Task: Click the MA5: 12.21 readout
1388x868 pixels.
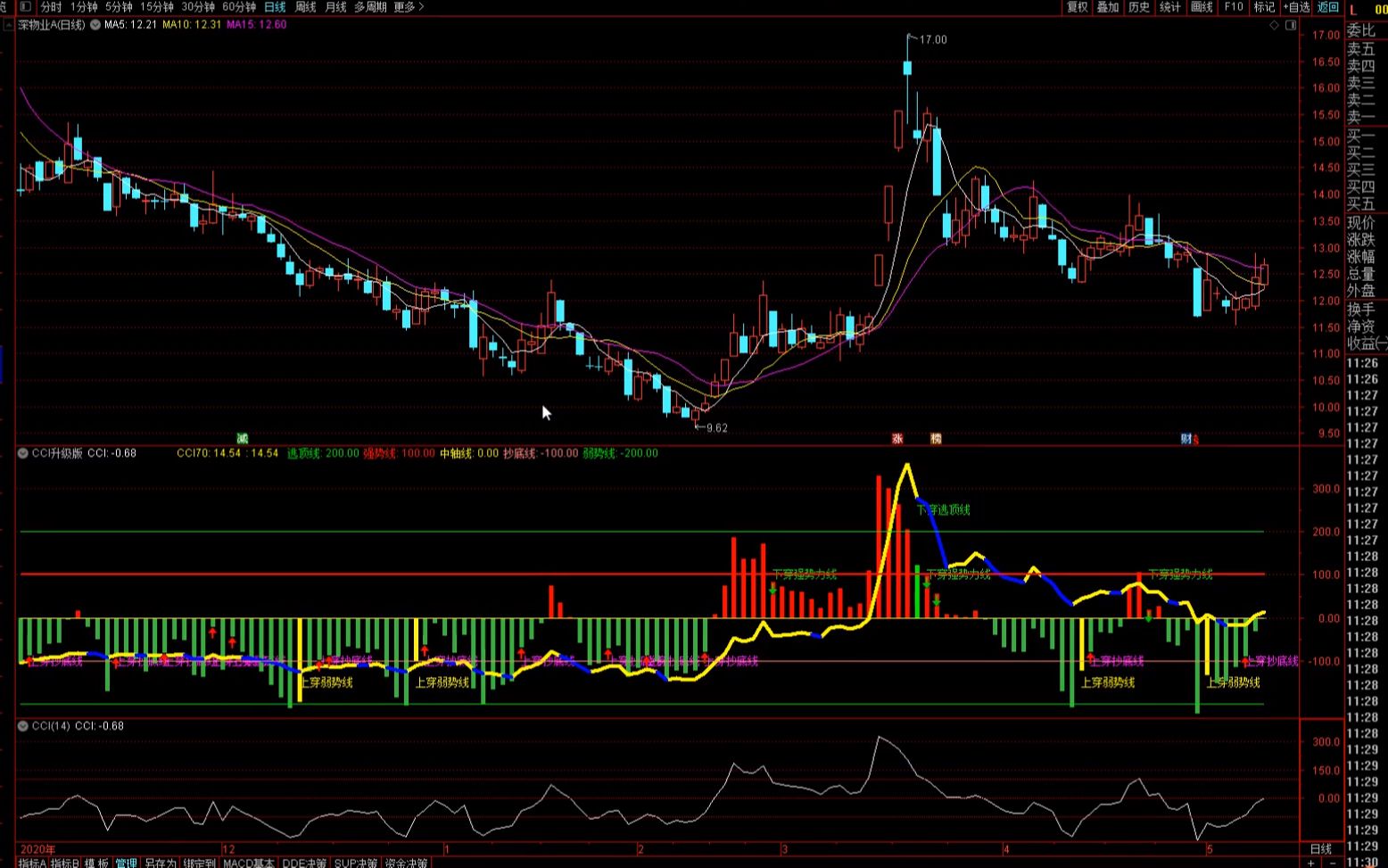Action: [x=130, y=25]
